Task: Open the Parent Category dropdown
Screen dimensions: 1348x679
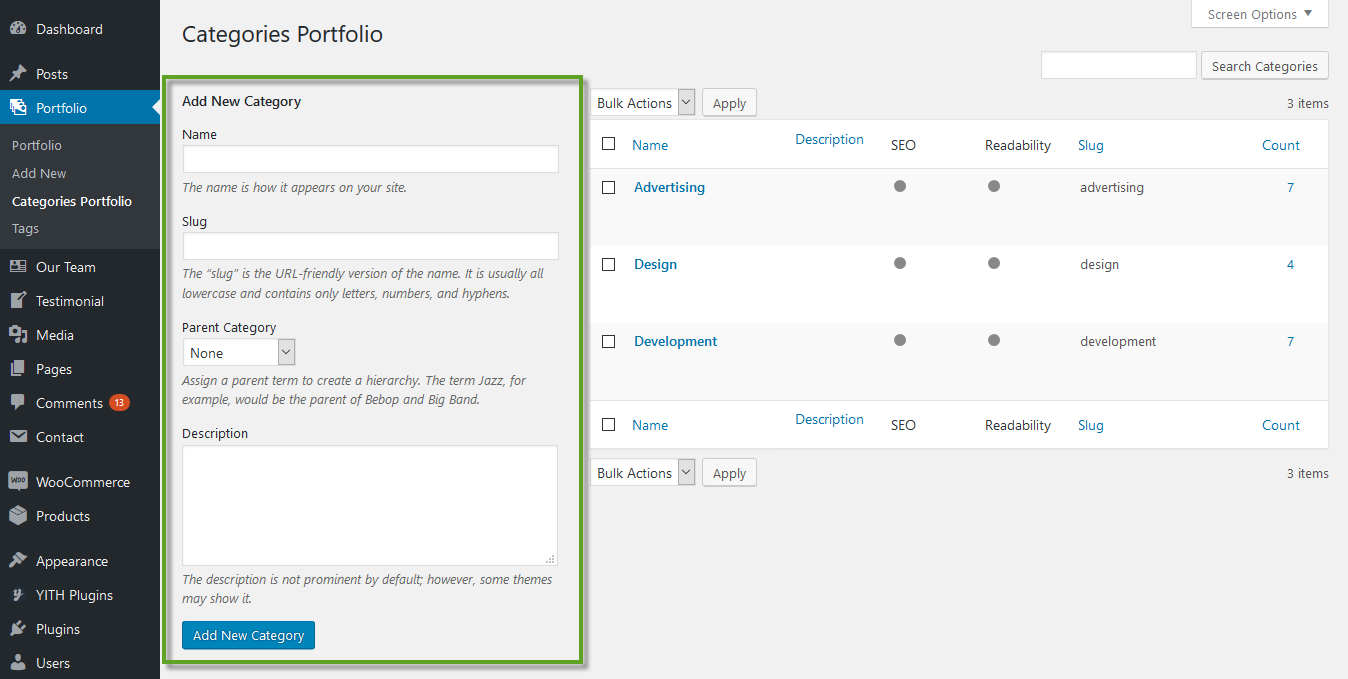Action: click(239, 352)
